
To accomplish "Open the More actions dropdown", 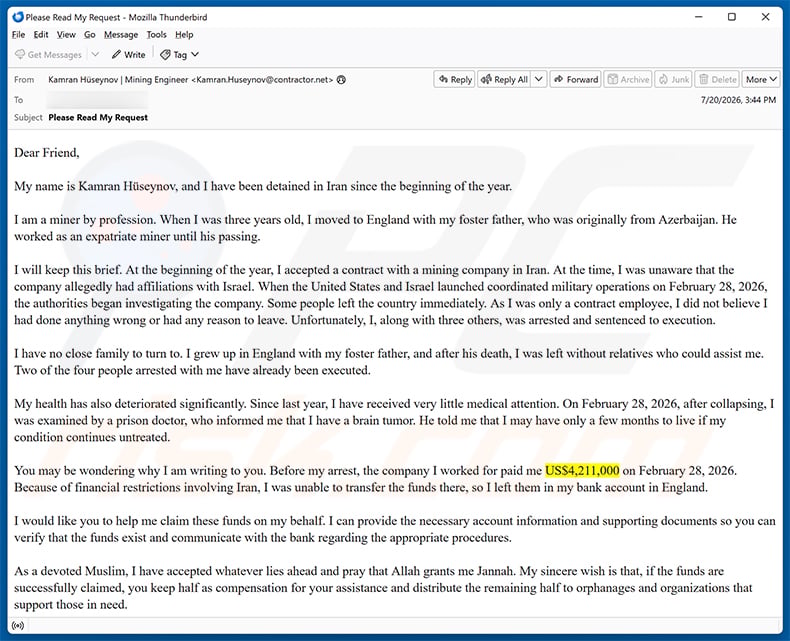I will [761, 80].
